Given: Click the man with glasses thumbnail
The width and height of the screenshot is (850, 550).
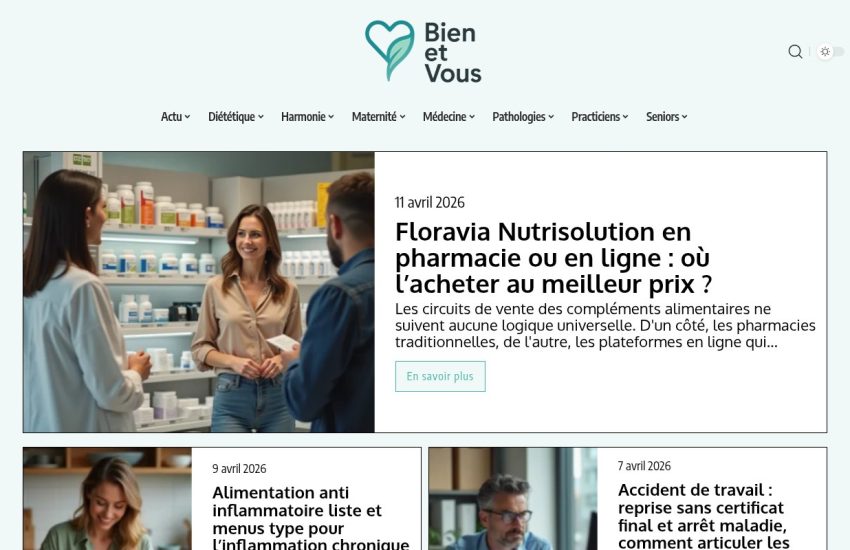Looking at the screenshot, I should (513, 499).
